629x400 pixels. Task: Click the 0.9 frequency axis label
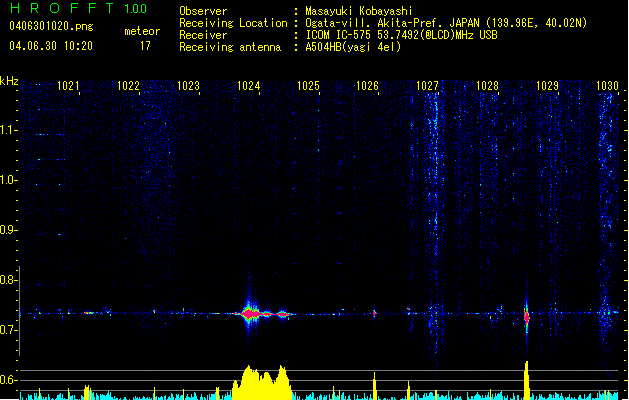coord(7,230)
